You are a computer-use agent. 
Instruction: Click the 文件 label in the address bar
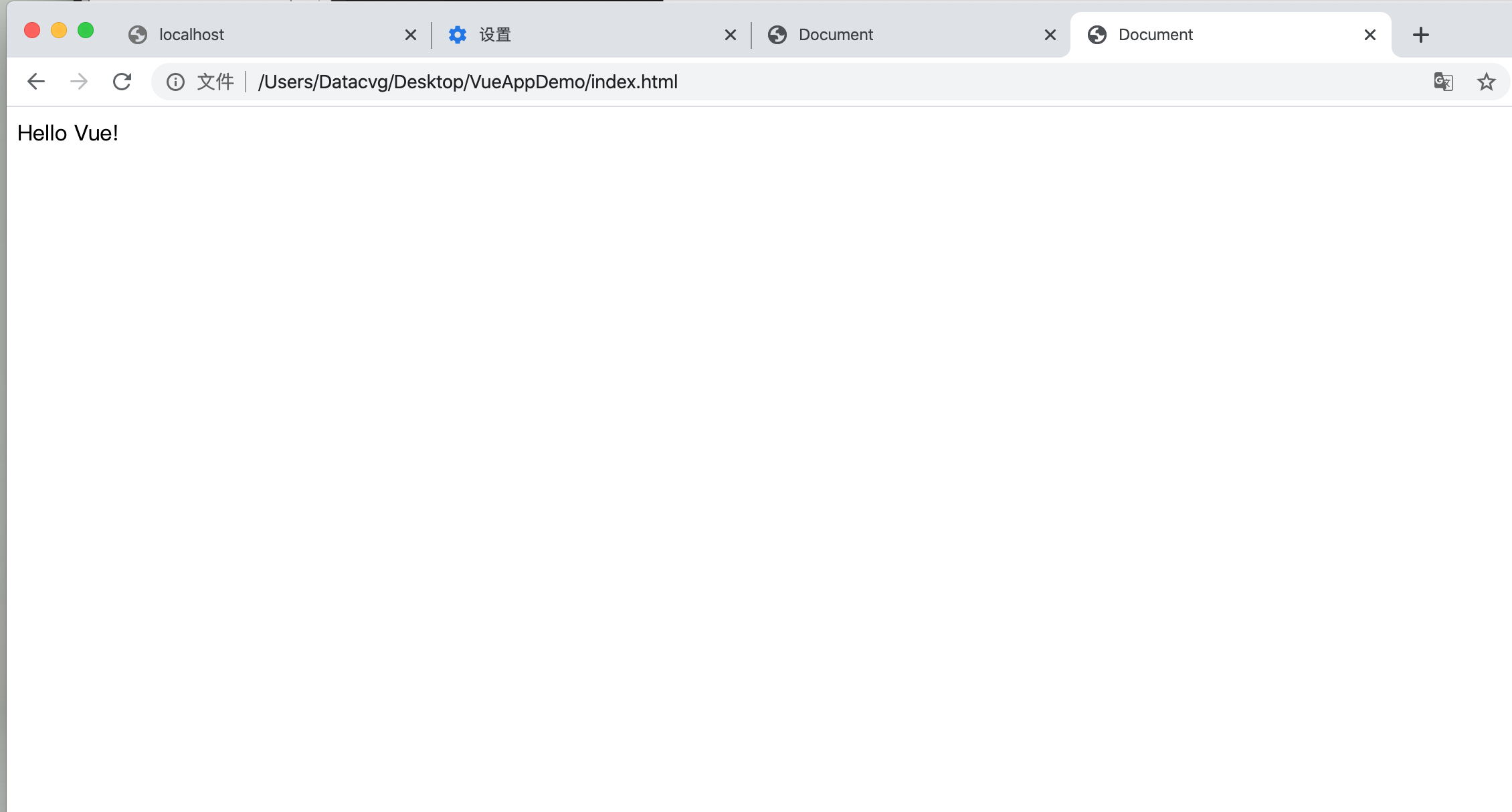215,81
